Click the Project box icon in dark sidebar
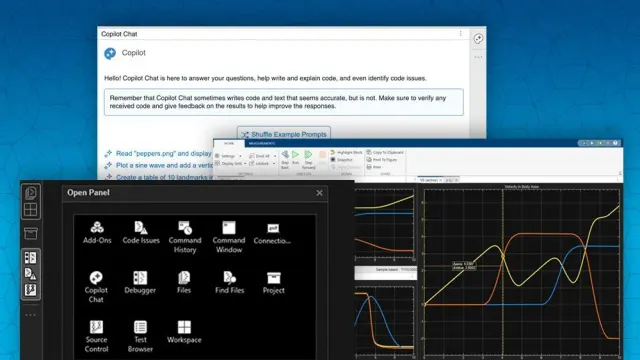Image resolution: width=640 pixels, height=360 pixels. coord(31,233)
